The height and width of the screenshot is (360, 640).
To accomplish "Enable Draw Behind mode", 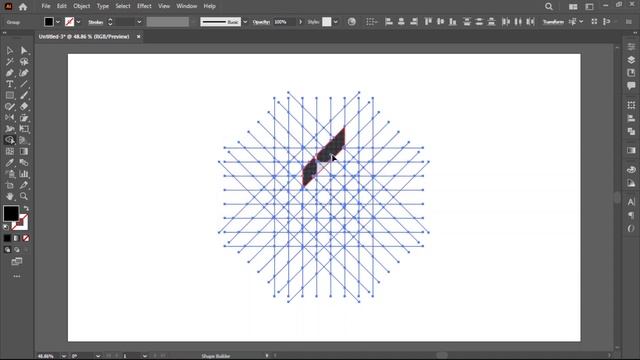I will coord(17,249).
